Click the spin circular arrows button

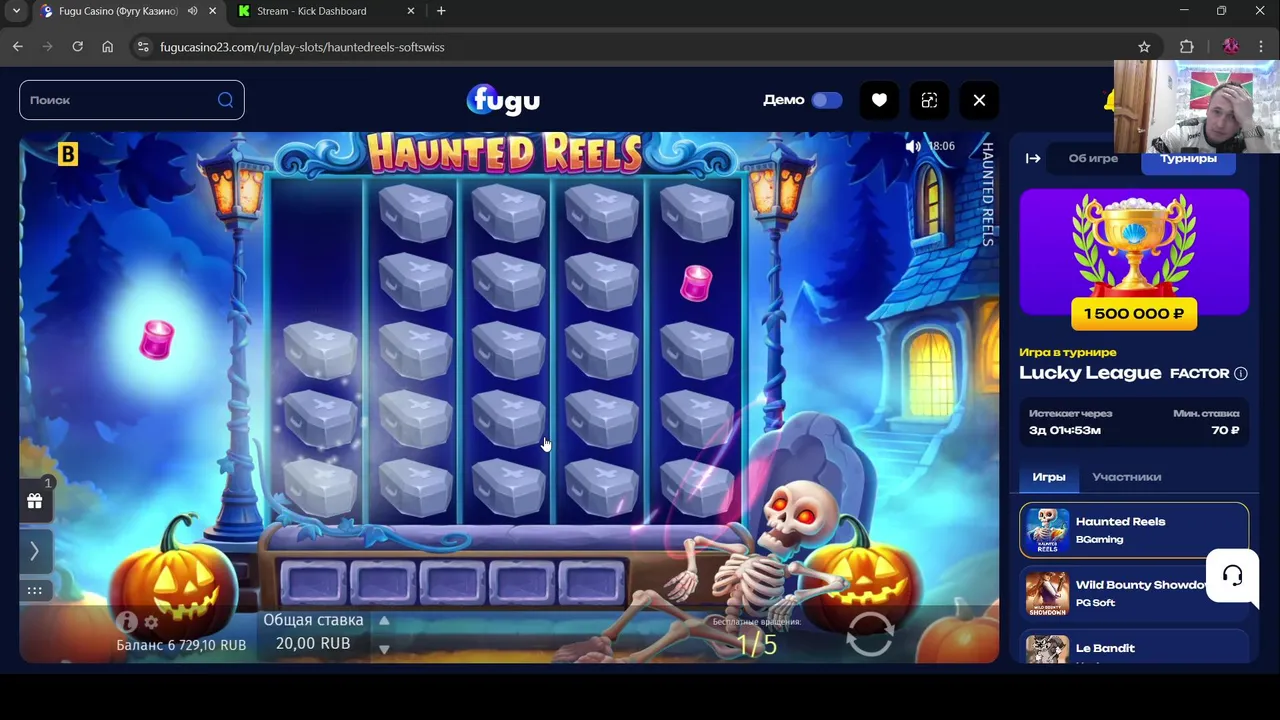[869, 634]
